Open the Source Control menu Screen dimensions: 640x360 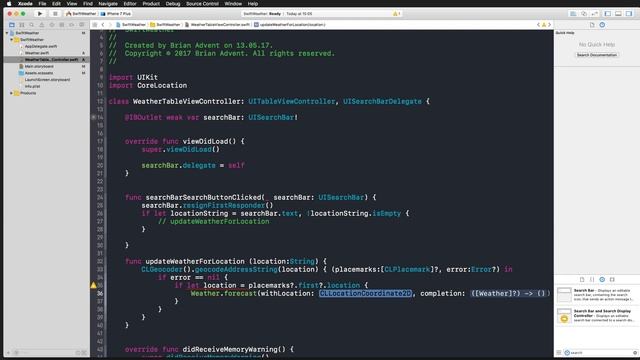coord(202,4)
